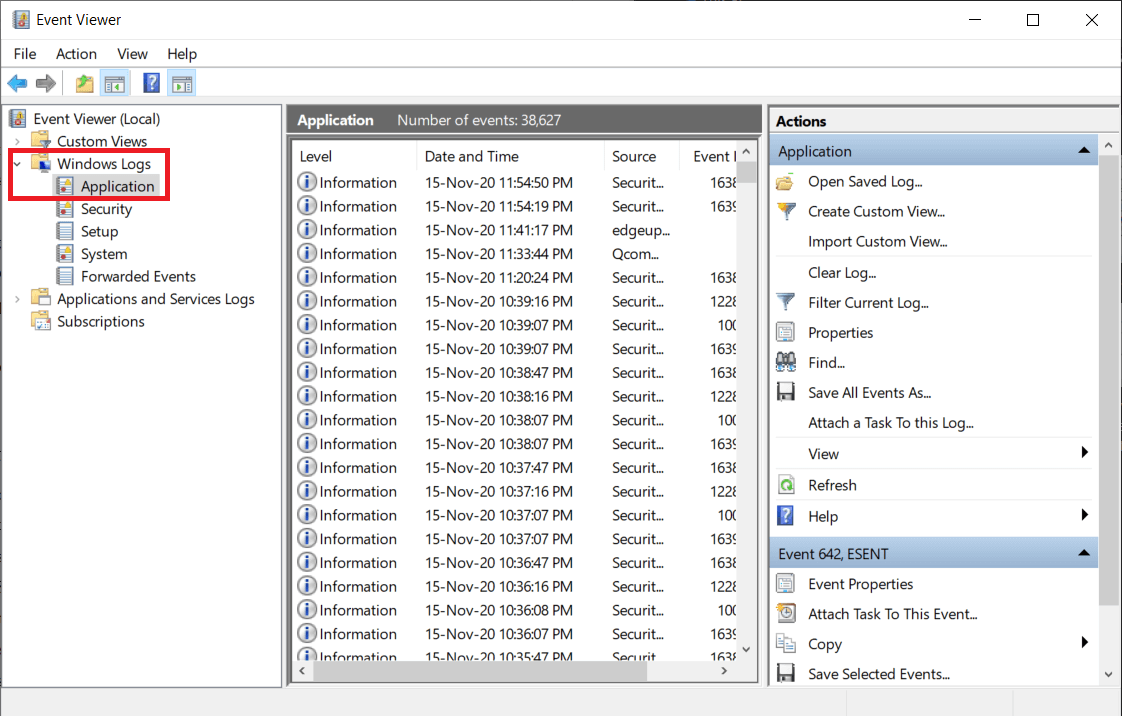Toggle the Show/Hide Action Pane toolbar icon
This screenshot has width=1122, height=716.
181,84
